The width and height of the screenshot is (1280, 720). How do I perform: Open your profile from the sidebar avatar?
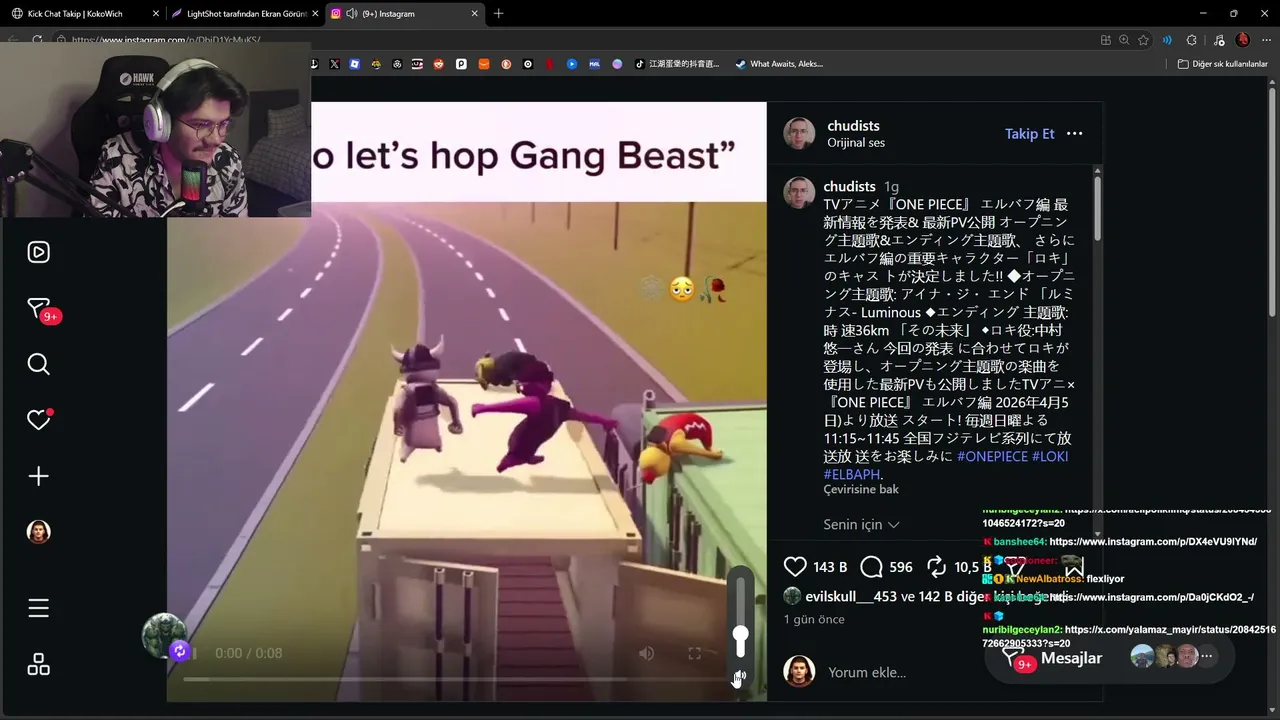pyautogui.click(x=38, y=532)
